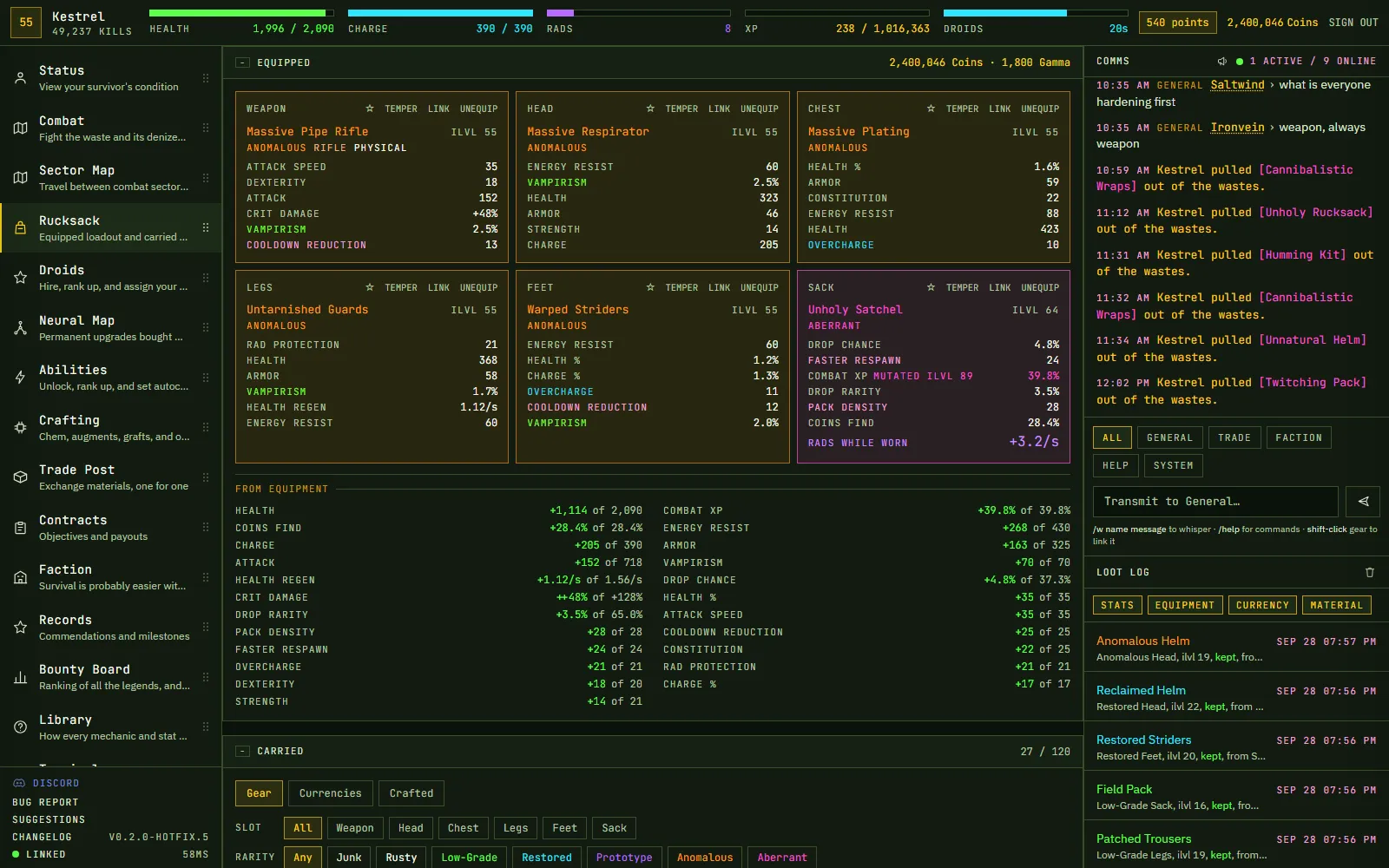Link the Massive Plating in chat
Viewport: 1389px width, 868px height.
[x=1000, y=109]
